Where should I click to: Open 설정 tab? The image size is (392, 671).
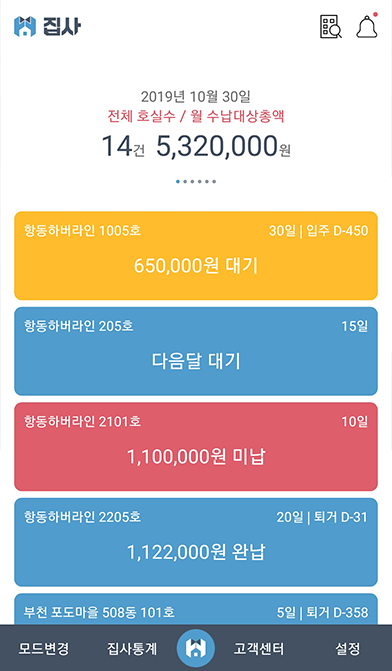point(348,649)
